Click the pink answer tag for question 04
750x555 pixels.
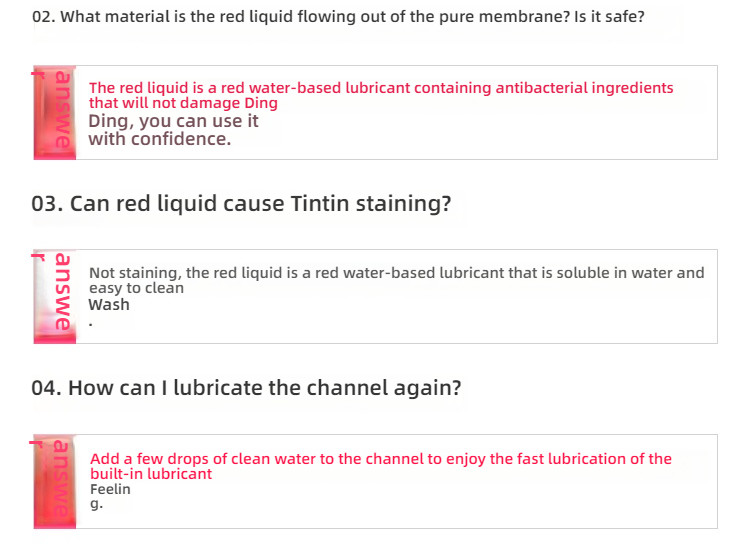tap(55, 481)
